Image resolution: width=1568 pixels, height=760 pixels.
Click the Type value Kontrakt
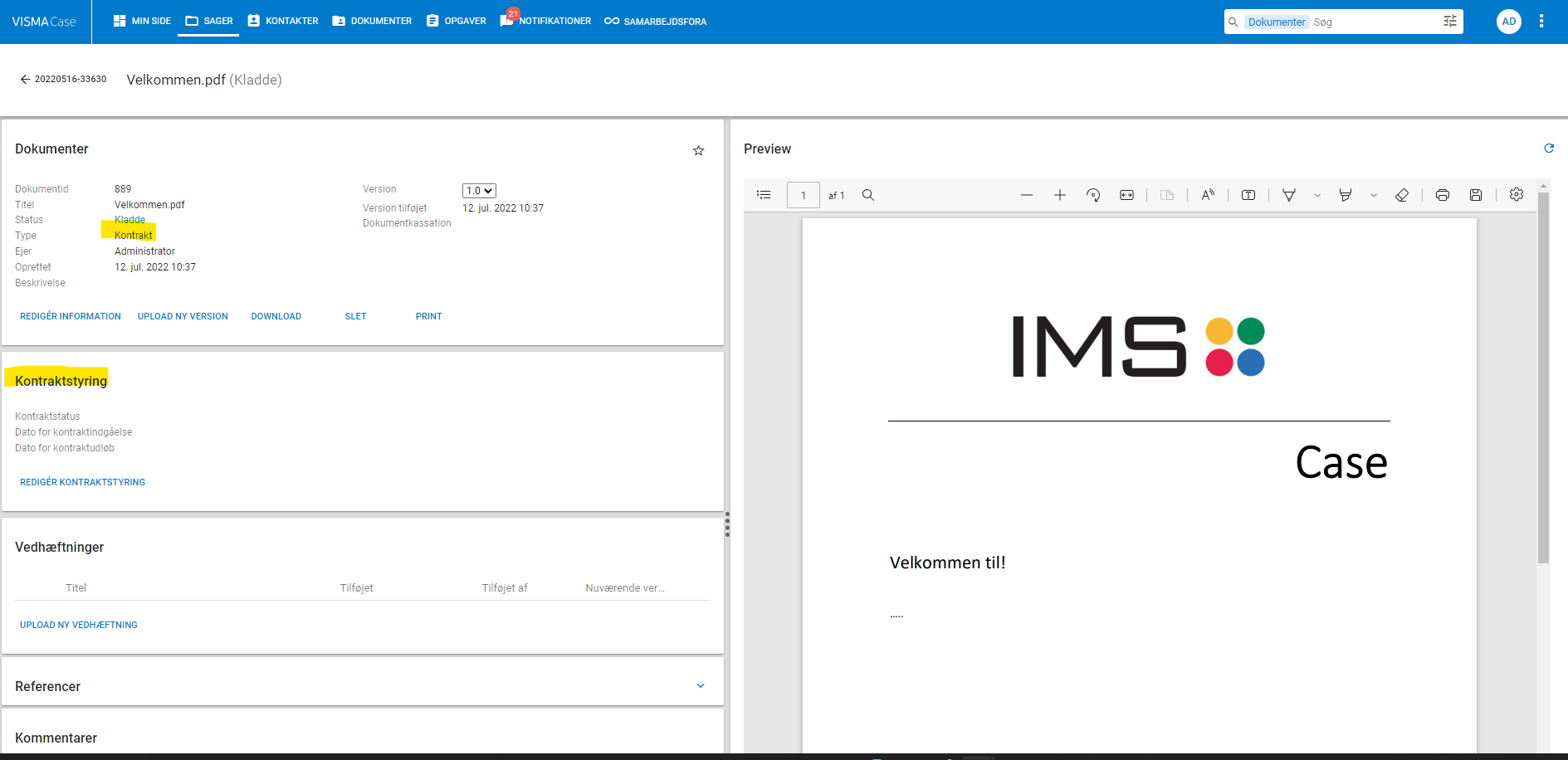[x=134, y=236]
